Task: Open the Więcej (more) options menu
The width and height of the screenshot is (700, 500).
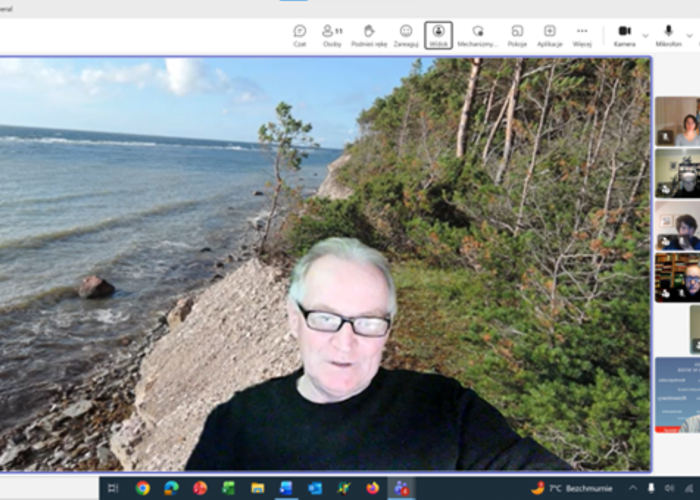Action: click(x=582, y=35)
